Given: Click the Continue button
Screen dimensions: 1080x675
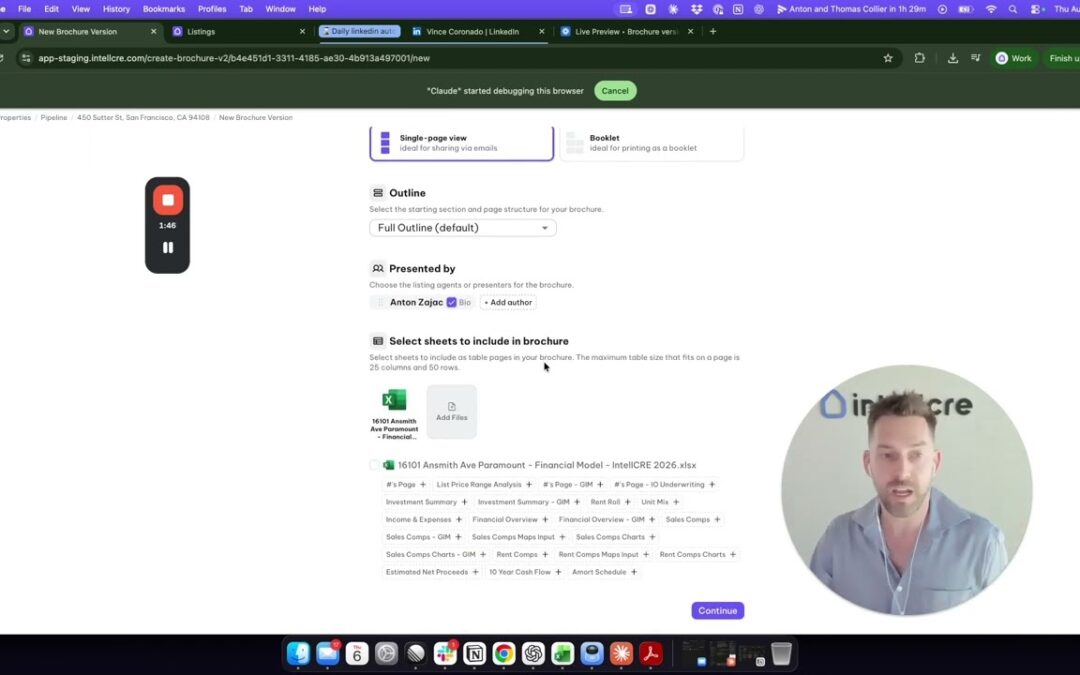Looking at the screenshot, I should click(718, 611).
